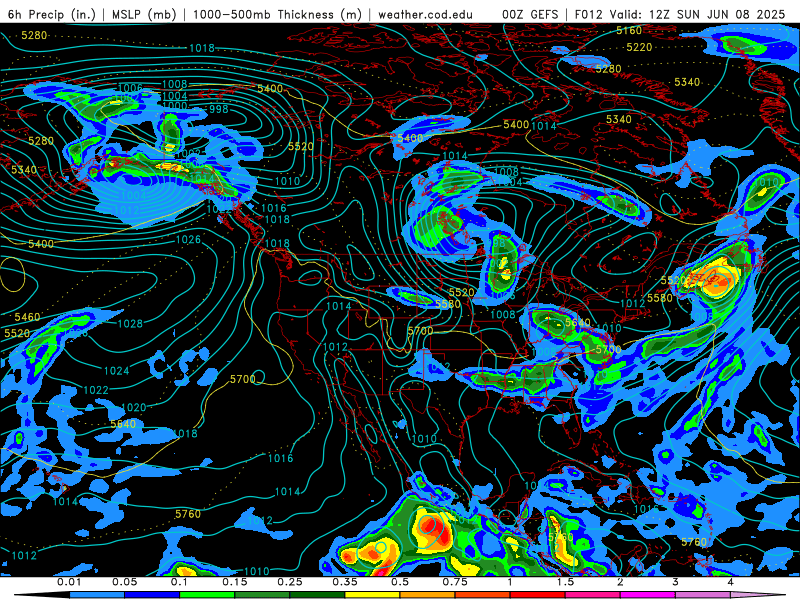Image resolution: width=800 pixels, height=600 pixels.
Task: Click the 'MSLP (mb)' header label
Action: coord(144,14)
